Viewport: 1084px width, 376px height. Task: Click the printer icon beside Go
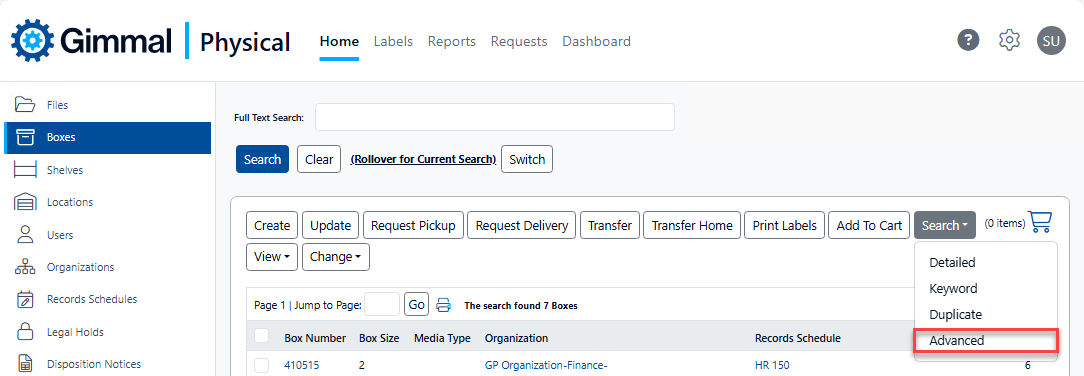point(443,305)
